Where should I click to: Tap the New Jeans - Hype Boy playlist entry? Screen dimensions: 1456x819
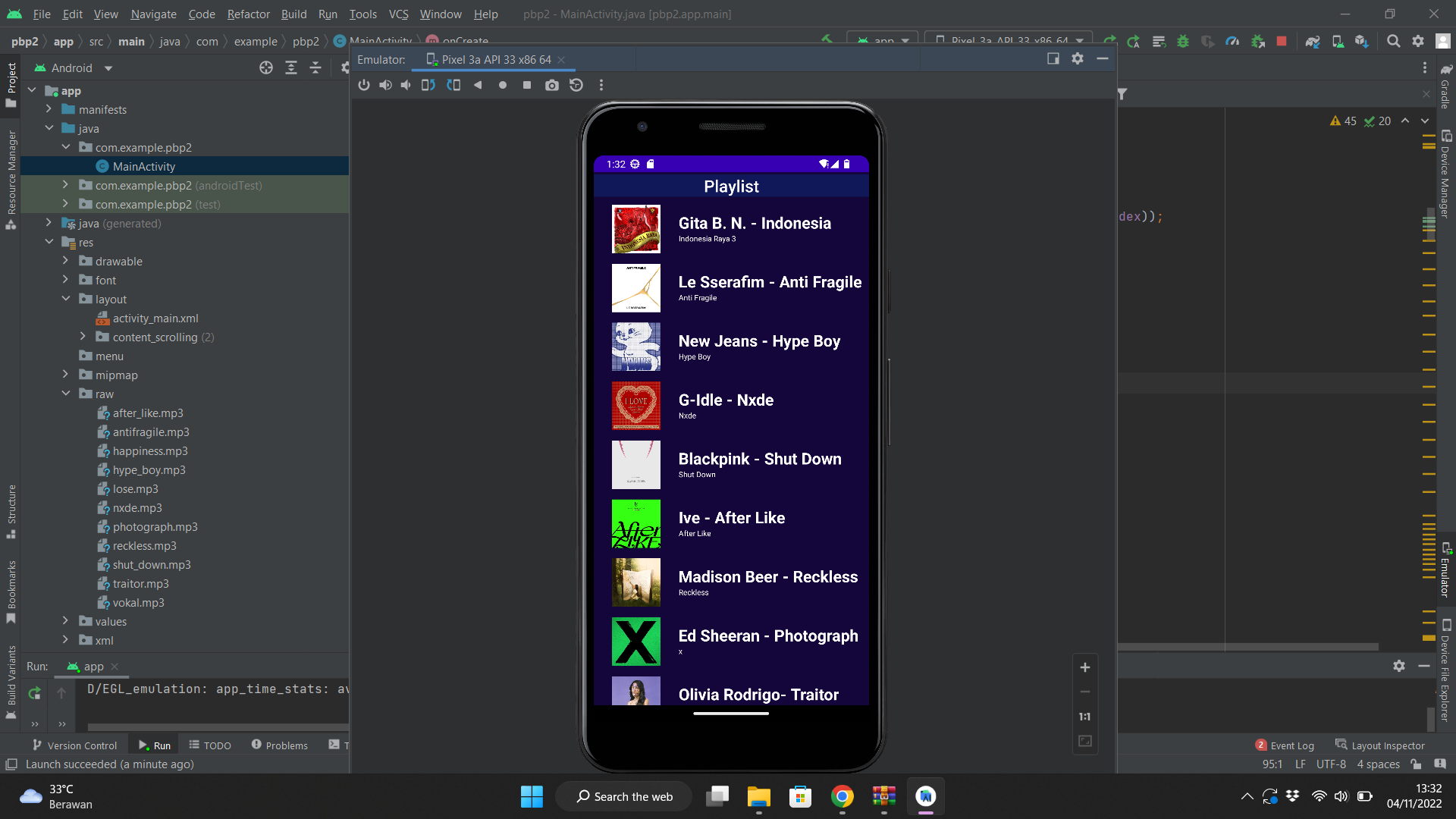tap(732, 347)
